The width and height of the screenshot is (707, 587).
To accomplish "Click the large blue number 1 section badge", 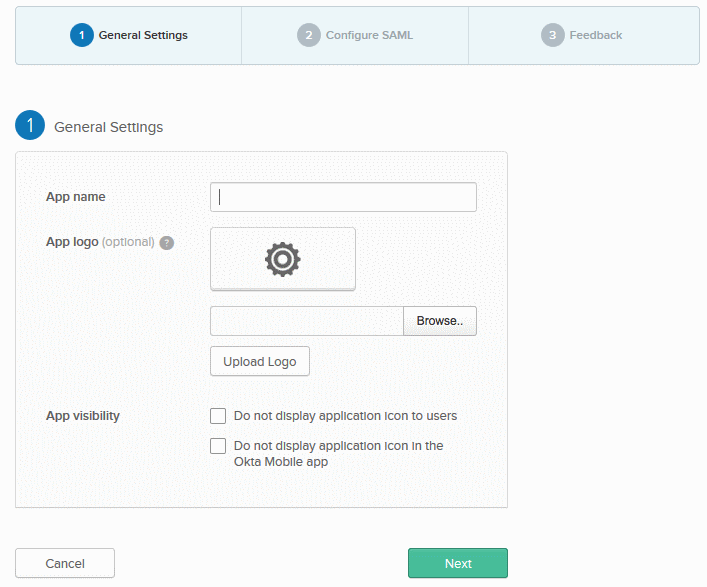I will [x=30, y=125].
